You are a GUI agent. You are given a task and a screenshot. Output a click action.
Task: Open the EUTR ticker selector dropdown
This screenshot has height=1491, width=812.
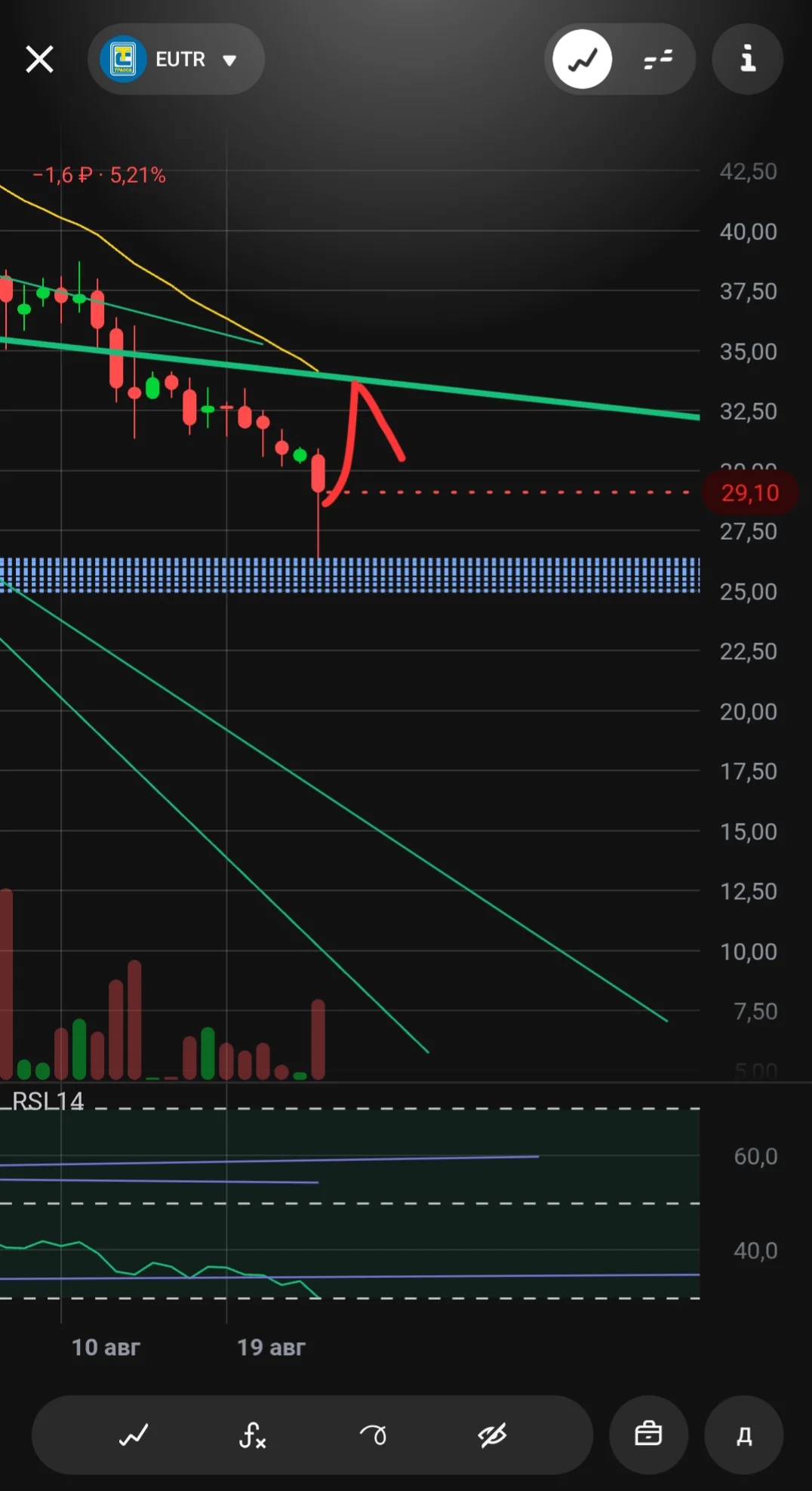click(177, 59)
